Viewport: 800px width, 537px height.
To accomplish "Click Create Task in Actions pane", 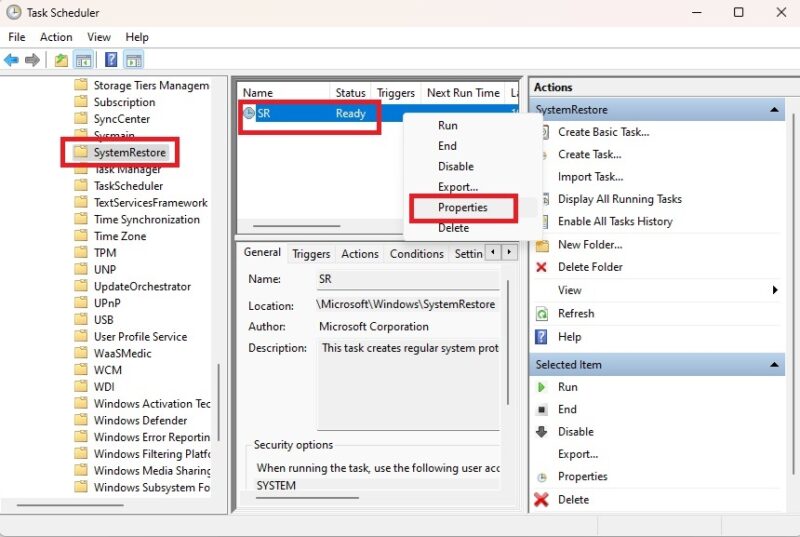I will (x=589, y=155).
